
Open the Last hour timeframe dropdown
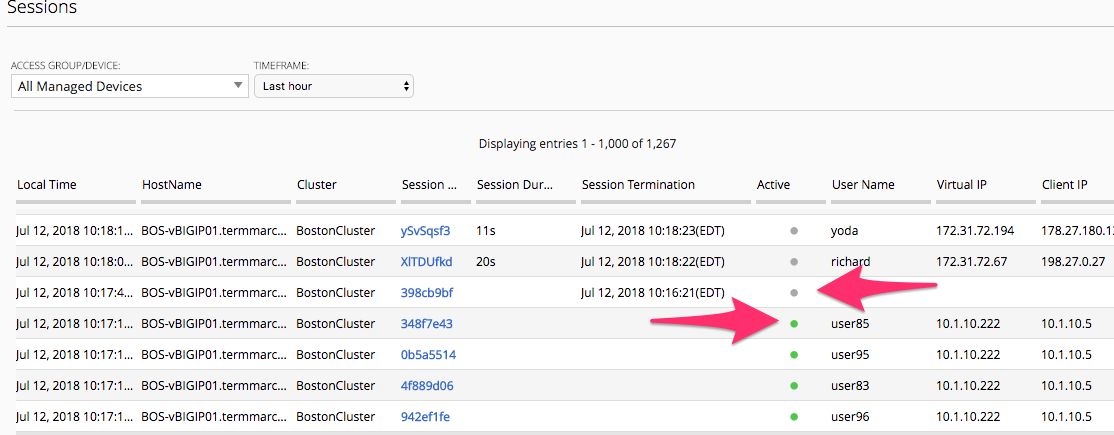[334, 87]
